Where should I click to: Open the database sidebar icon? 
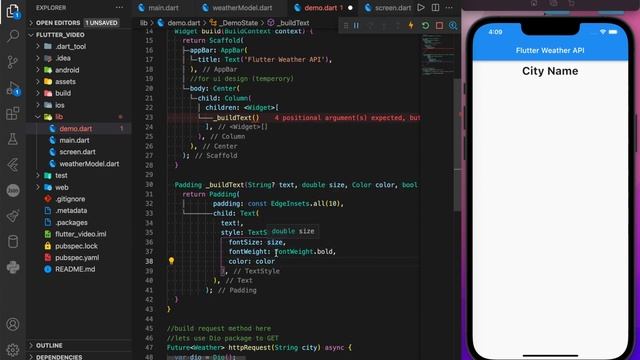(13, 242)
